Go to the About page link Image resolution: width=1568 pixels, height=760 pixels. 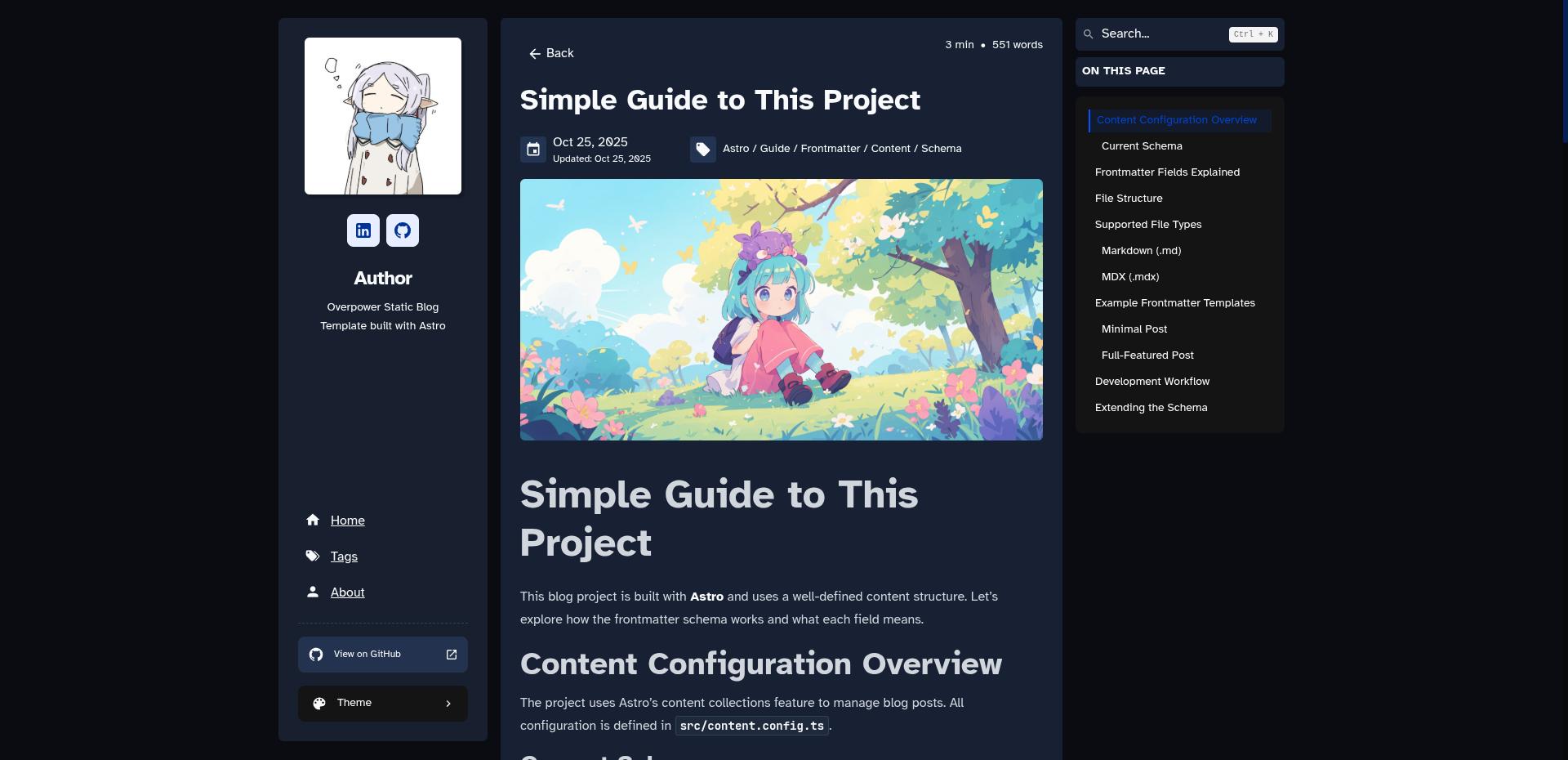(347, 592)
